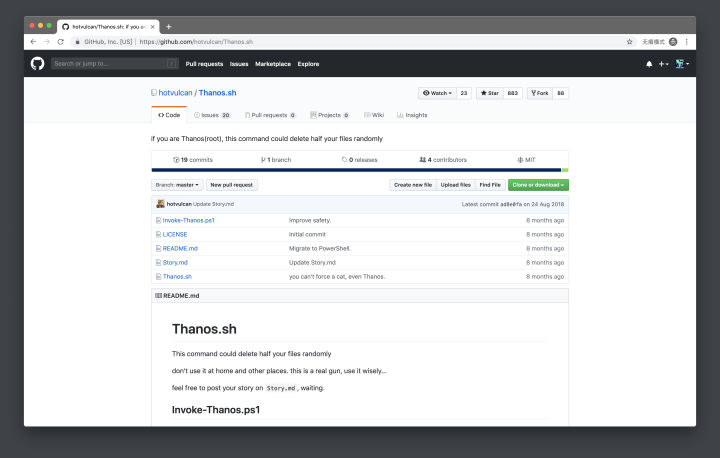View the 19 commits history
Screen dimensions: 720x458
[x=193, y=160]
